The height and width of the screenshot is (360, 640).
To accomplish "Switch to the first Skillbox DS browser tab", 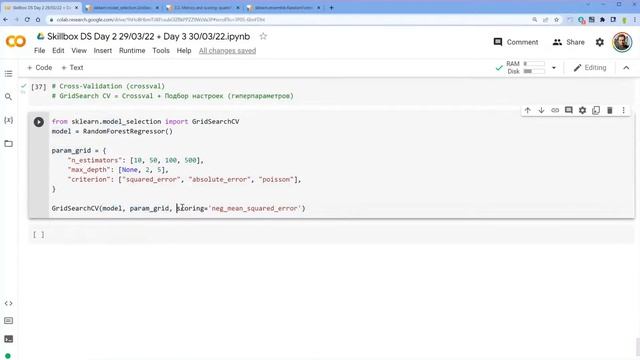I will click(x=41, y=8).
